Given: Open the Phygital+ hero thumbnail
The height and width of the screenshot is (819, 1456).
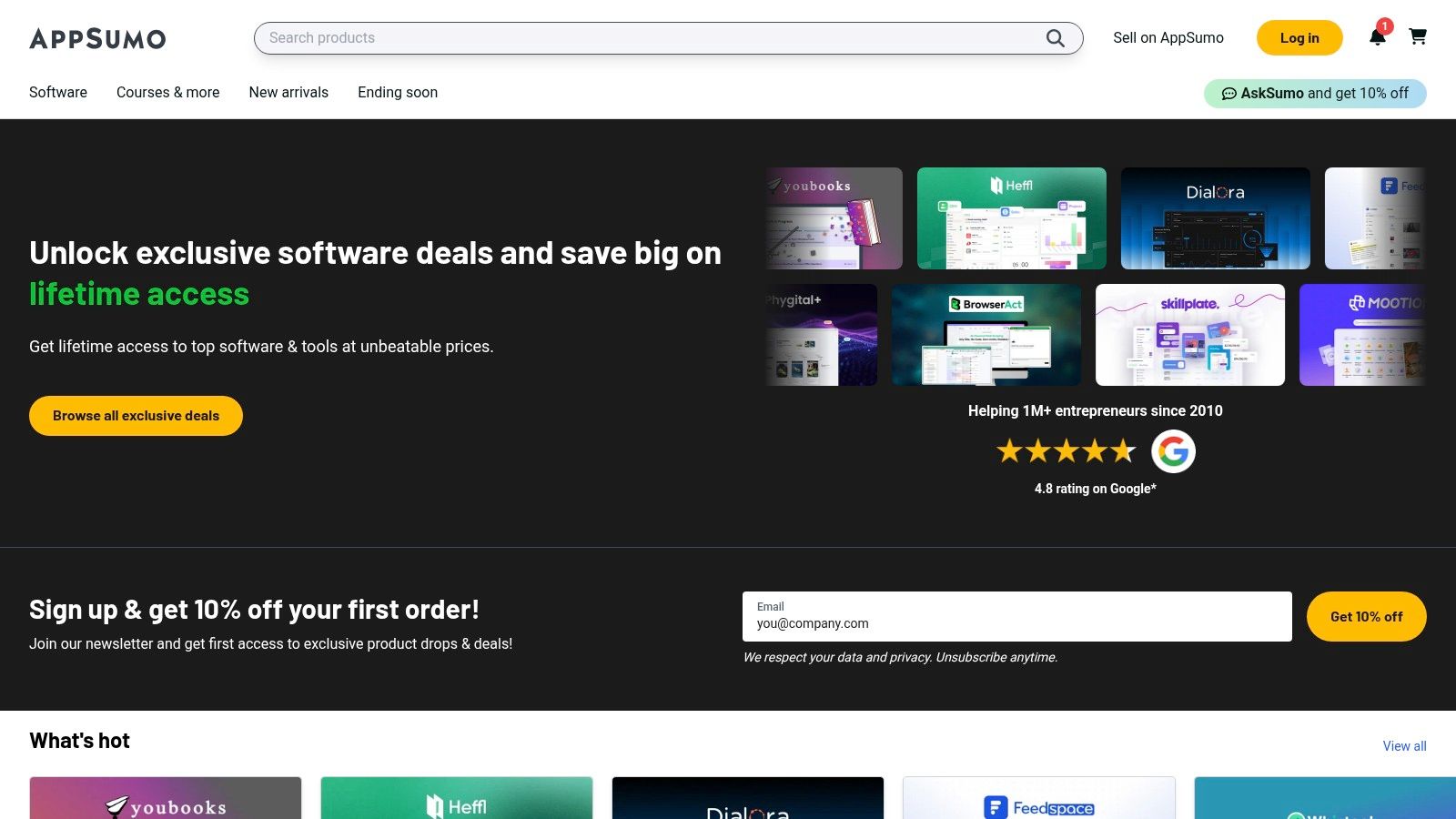Looking at the screenshot, I should click(x=821, y=335).
